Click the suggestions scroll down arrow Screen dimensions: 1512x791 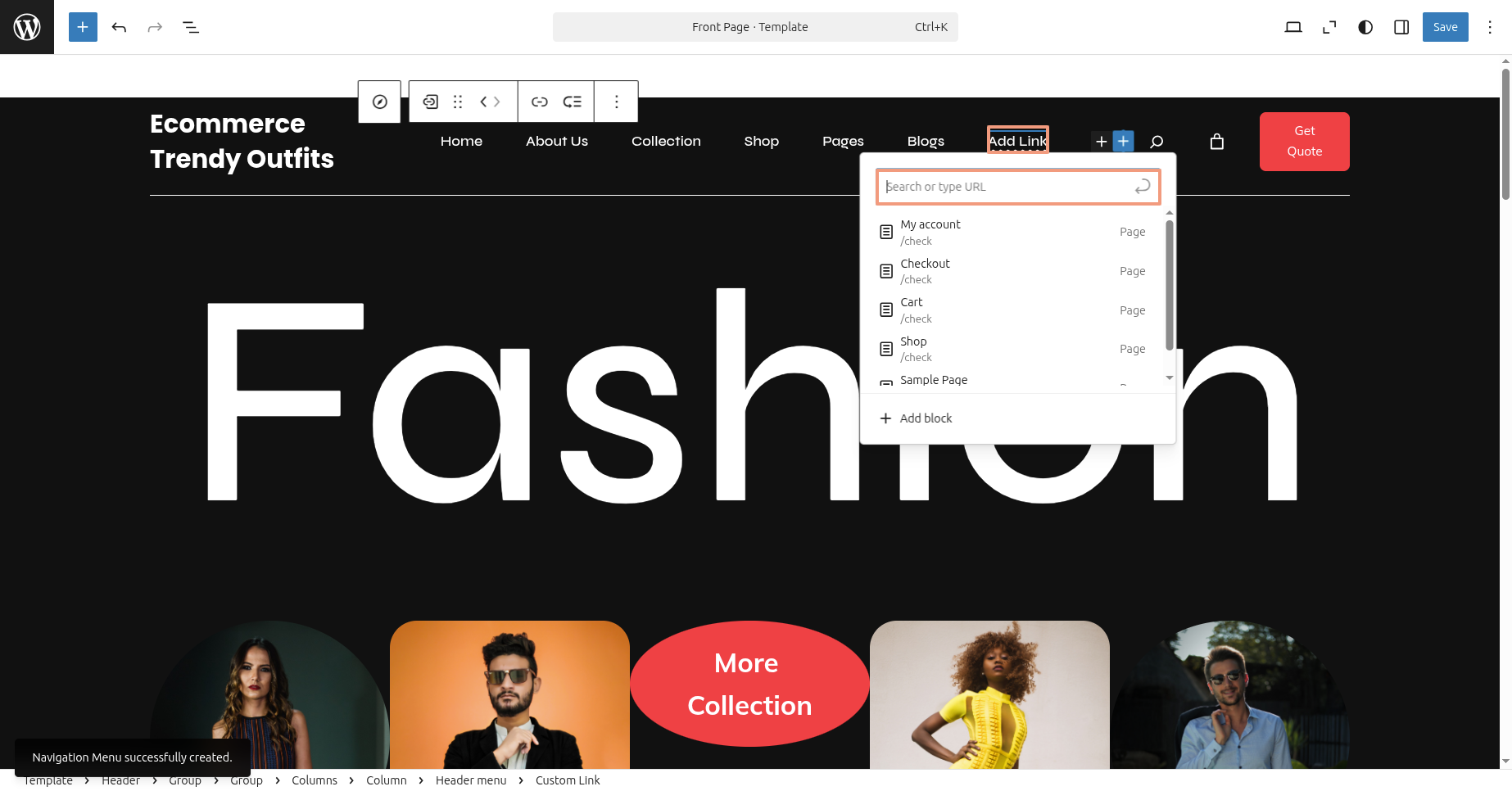point(1170,377)
